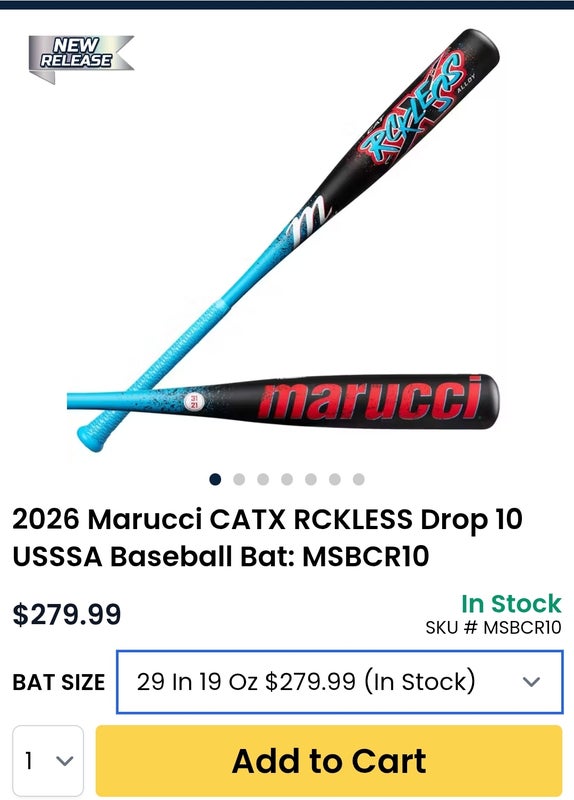Image resolution: width=574 pixels, height=800 pixels.
Task: Click the Bat Size chevron arrow
Action: point(531,682)
